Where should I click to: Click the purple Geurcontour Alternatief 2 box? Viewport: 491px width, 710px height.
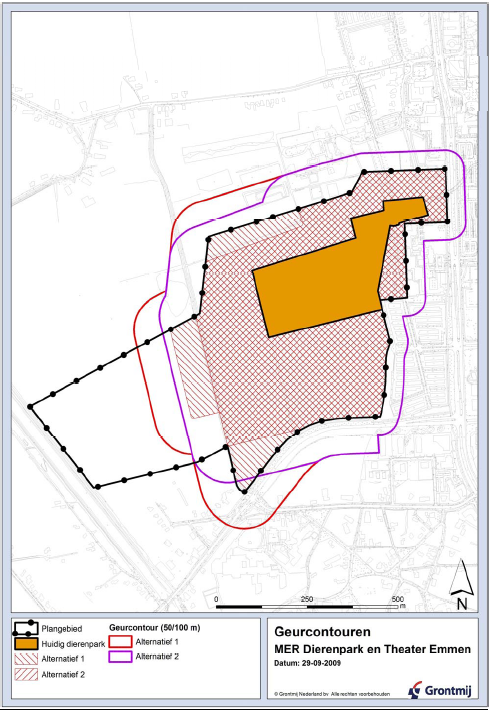click(120, 656)
